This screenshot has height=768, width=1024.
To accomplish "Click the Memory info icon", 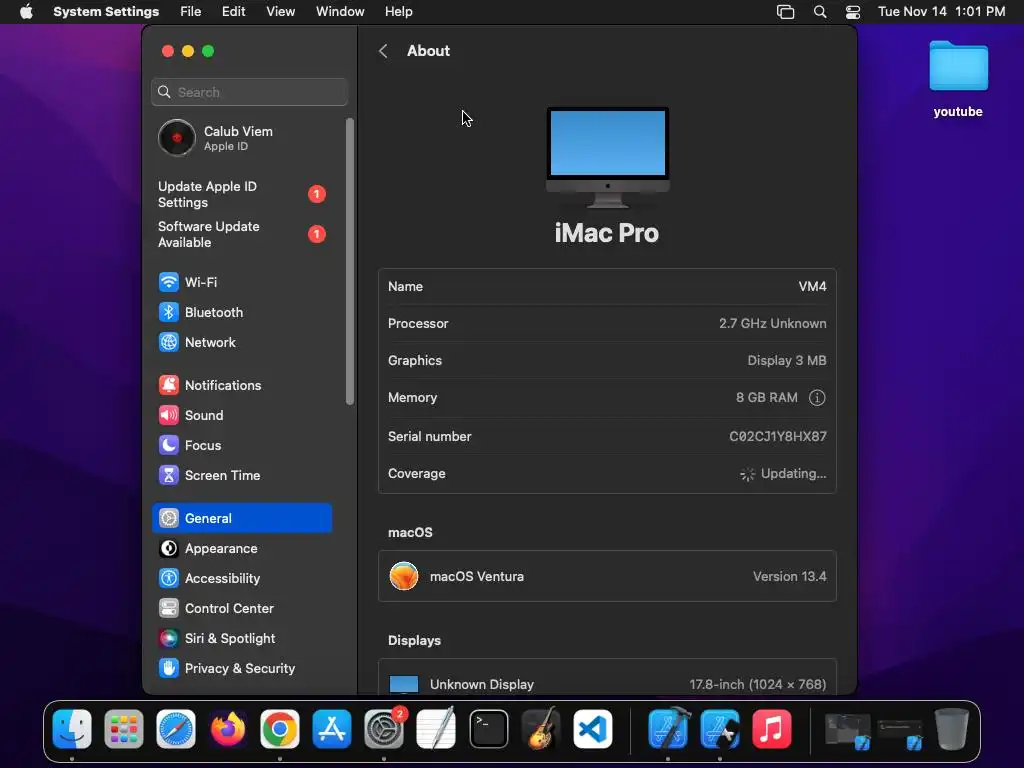I will click(817, 398).
